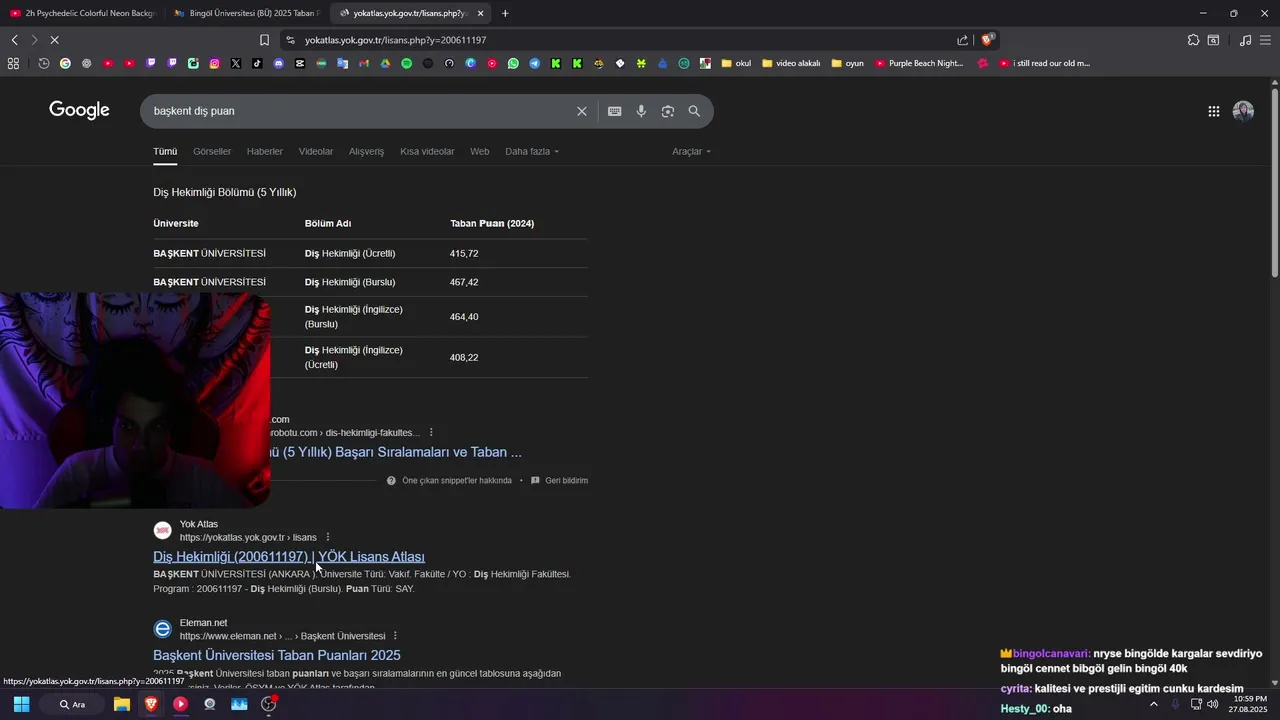
Task: Click the page vertical scrollbar
Action: pos(1274,180)
